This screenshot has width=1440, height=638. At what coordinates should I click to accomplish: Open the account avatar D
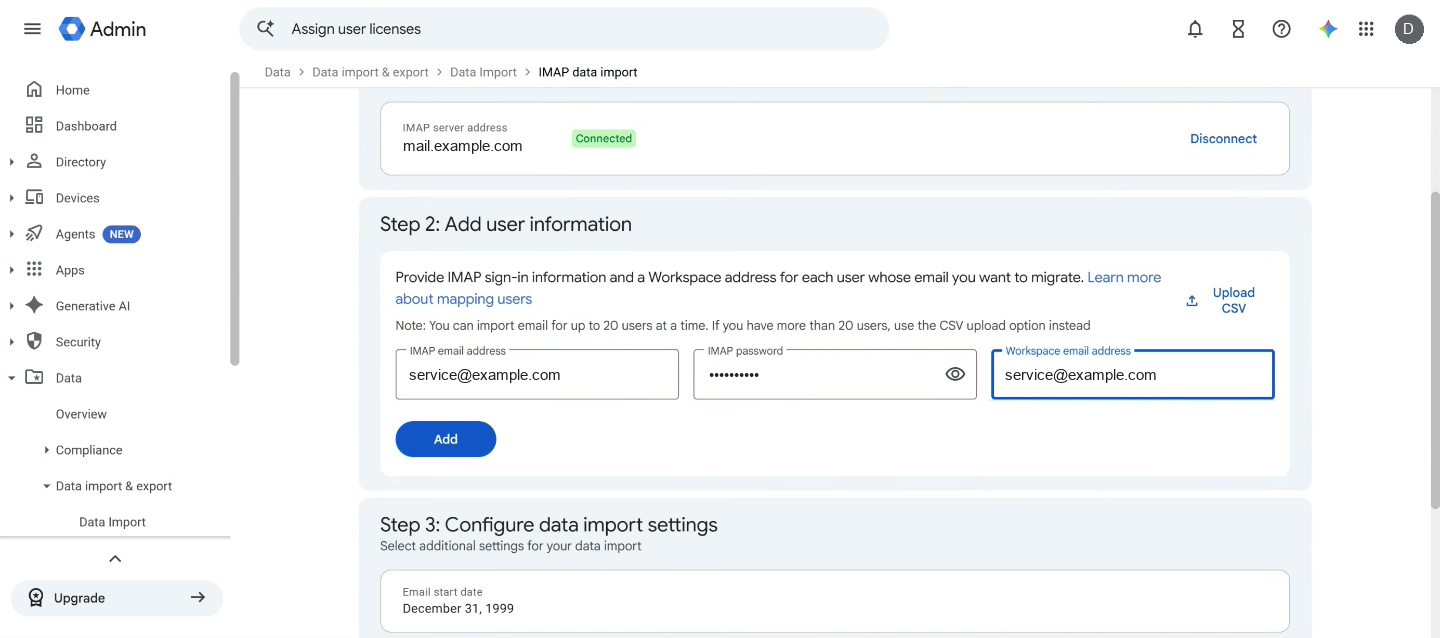coord(1409,29)
